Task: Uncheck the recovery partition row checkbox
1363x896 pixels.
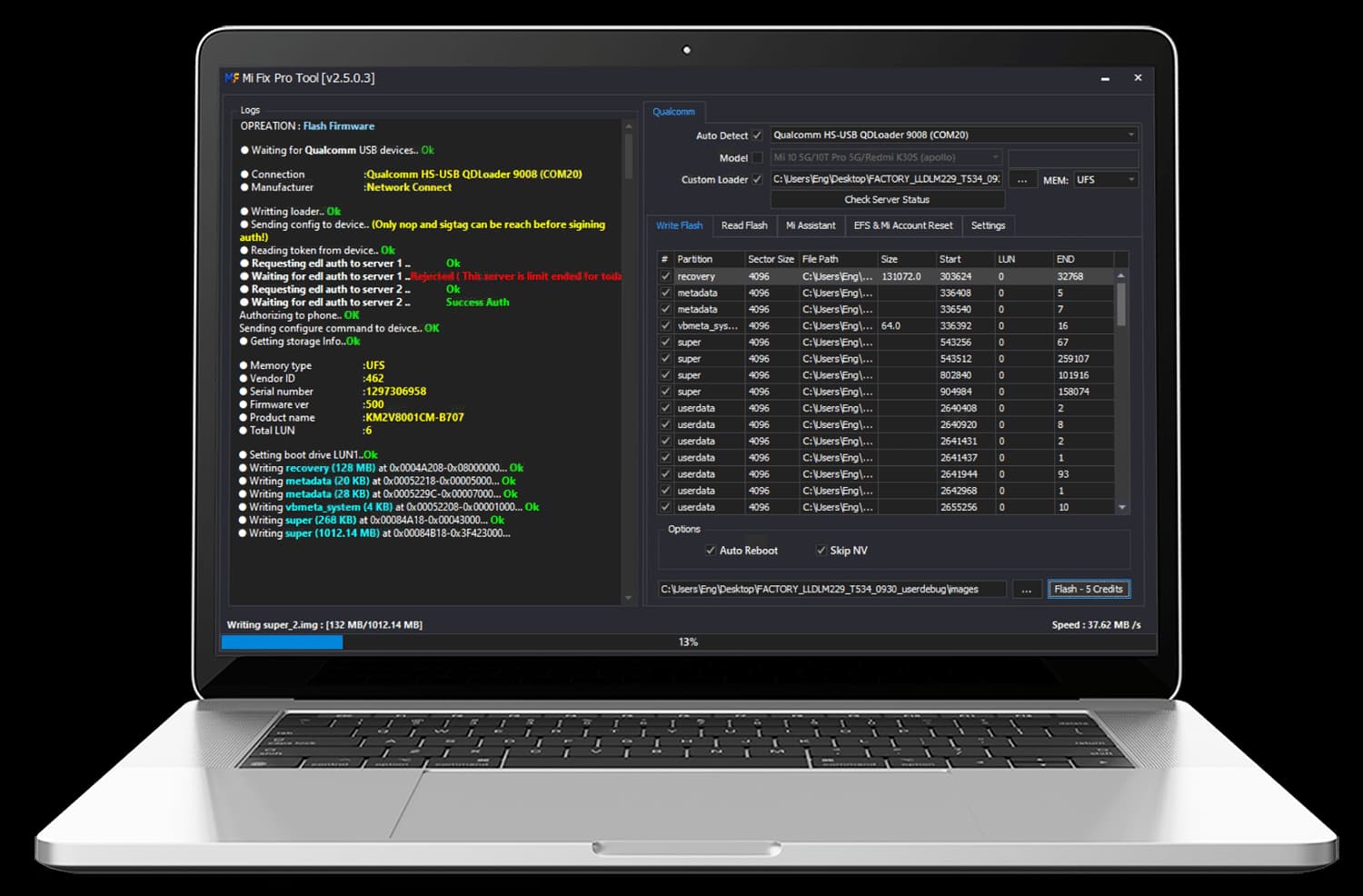Action: (x=666, y=276)
